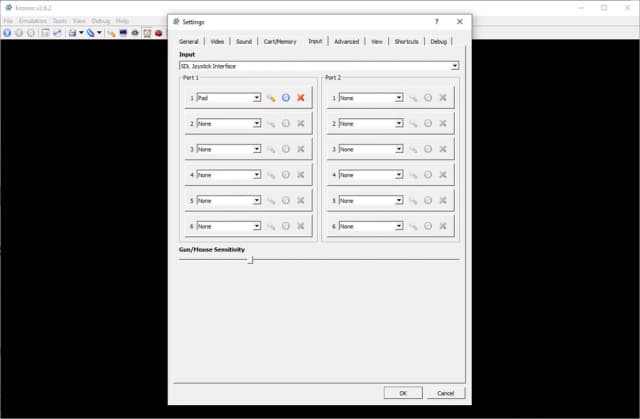Click the red X clear icon in Port 1 slot 1

[301, 98]
